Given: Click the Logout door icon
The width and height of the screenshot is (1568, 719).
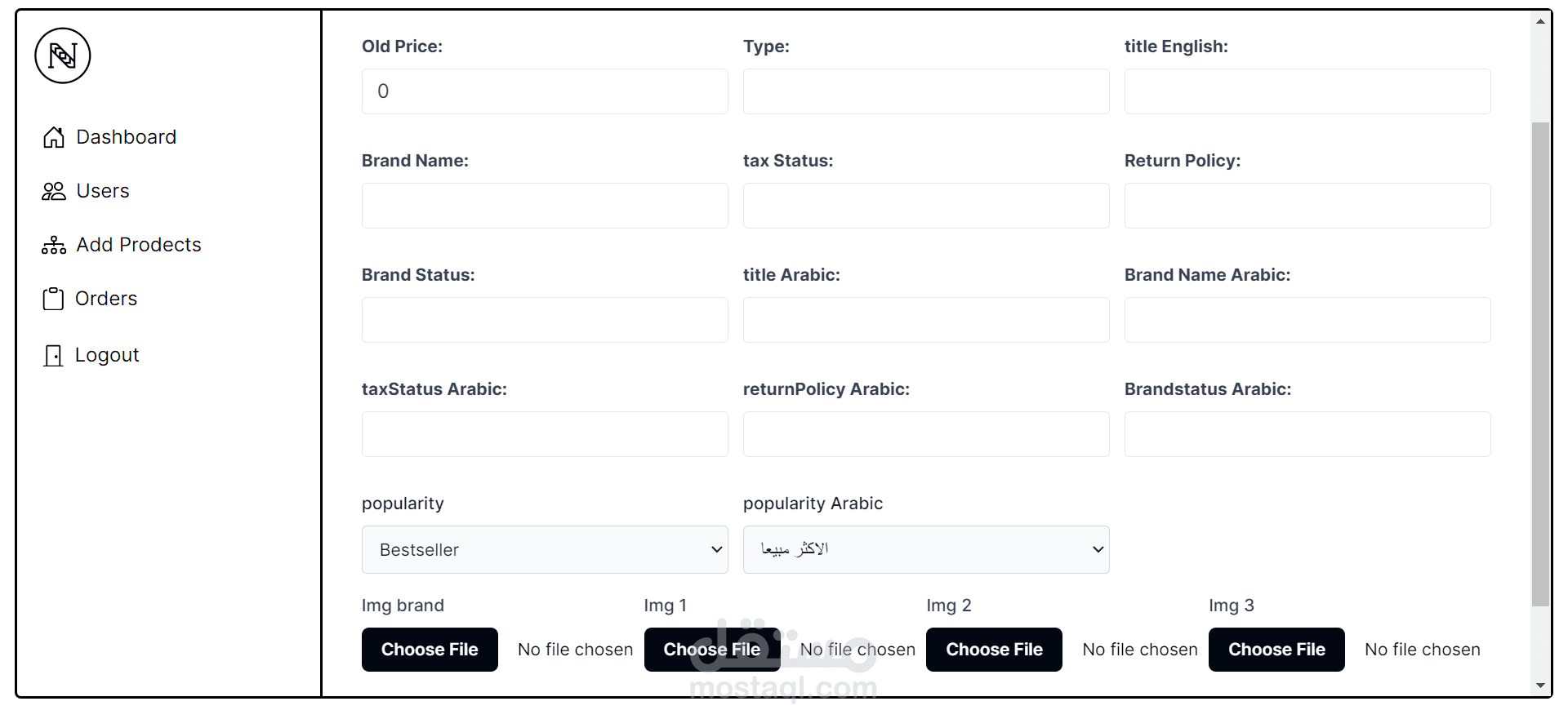Looking at the screenshot, I should tap(53, 355).
